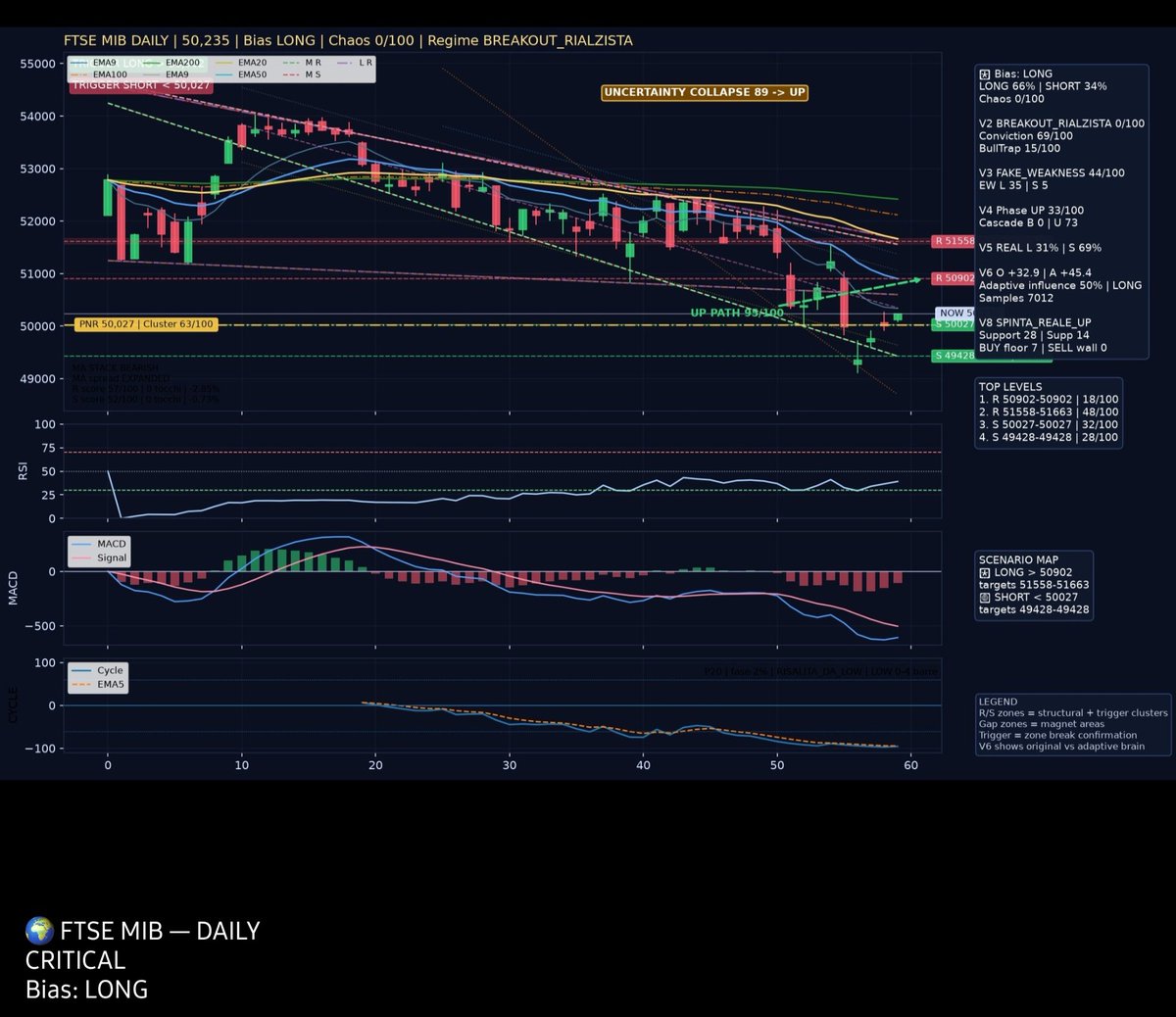The height and width of the screenshot is (1017, 1176).
Task: Select the Samples 7012 line
Action: click(x=1016, y=298)
